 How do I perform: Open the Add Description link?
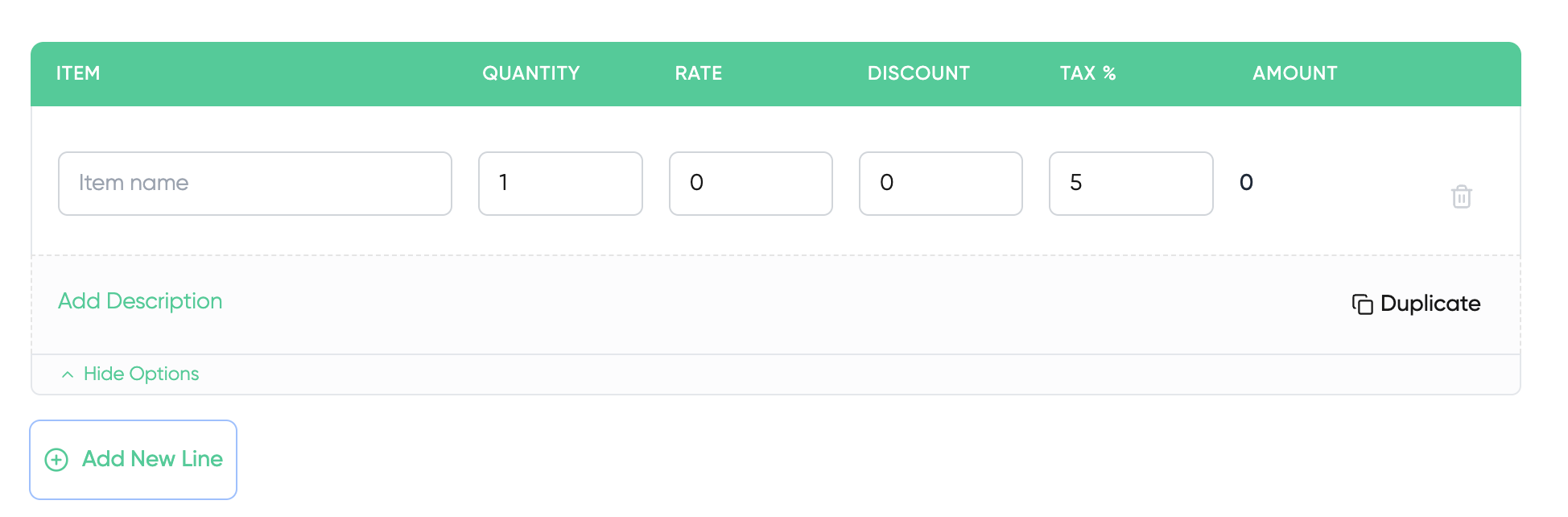pyautogui.click(x=140, y=301)
